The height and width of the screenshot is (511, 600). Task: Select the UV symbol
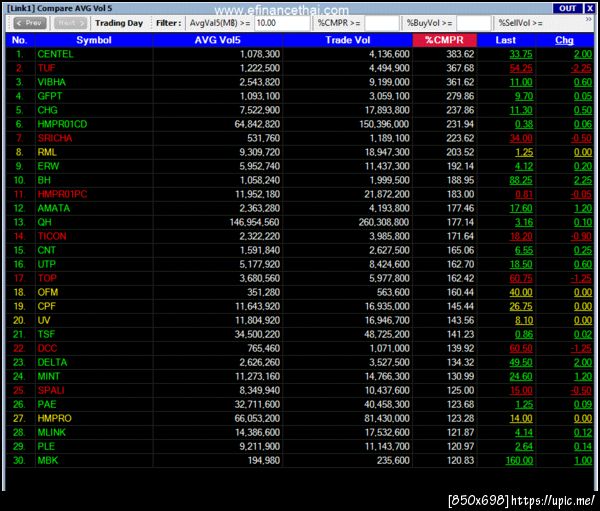(44, 320)
